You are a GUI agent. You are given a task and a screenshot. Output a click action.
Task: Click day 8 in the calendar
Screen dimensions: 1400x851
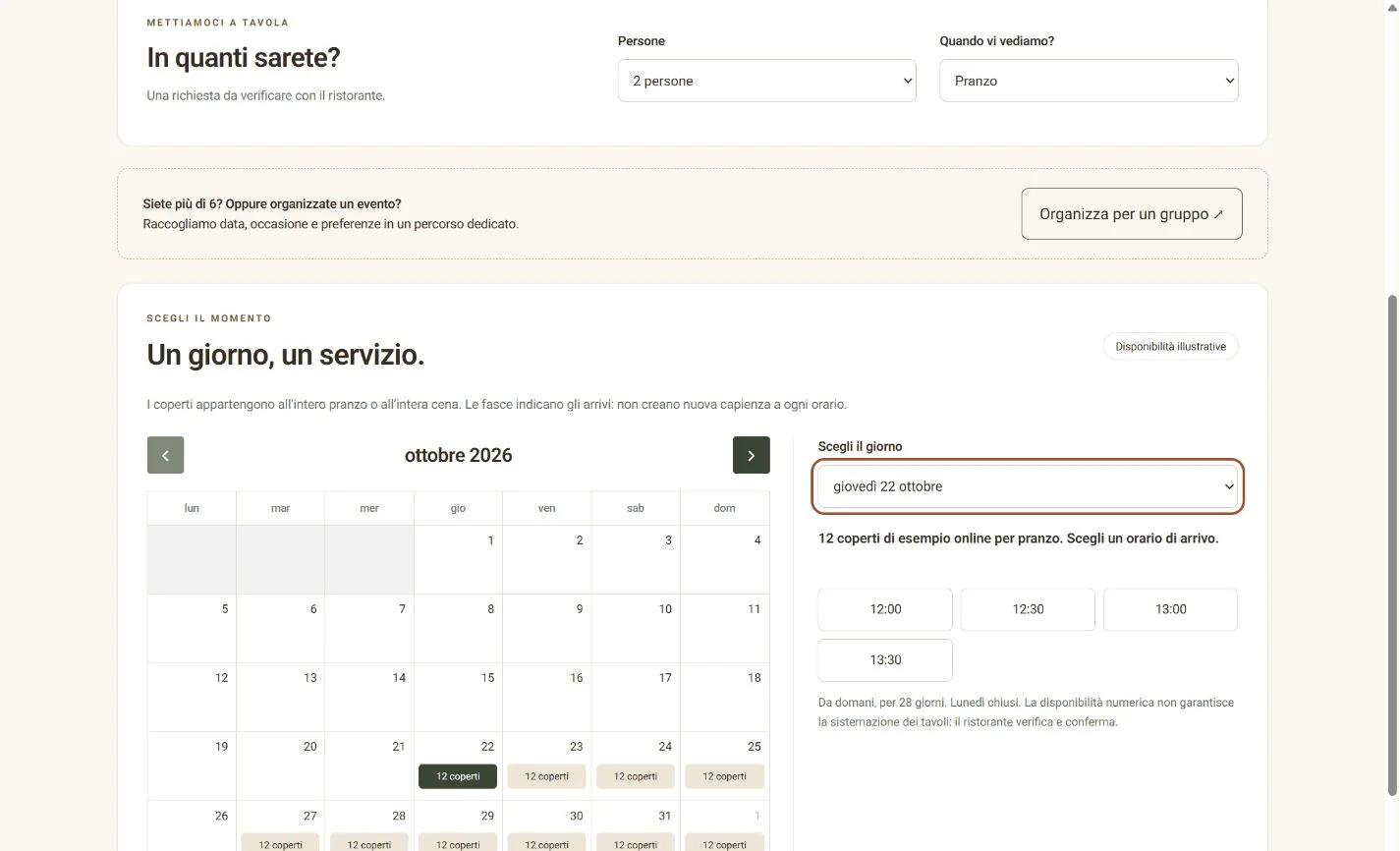[458, 628]
